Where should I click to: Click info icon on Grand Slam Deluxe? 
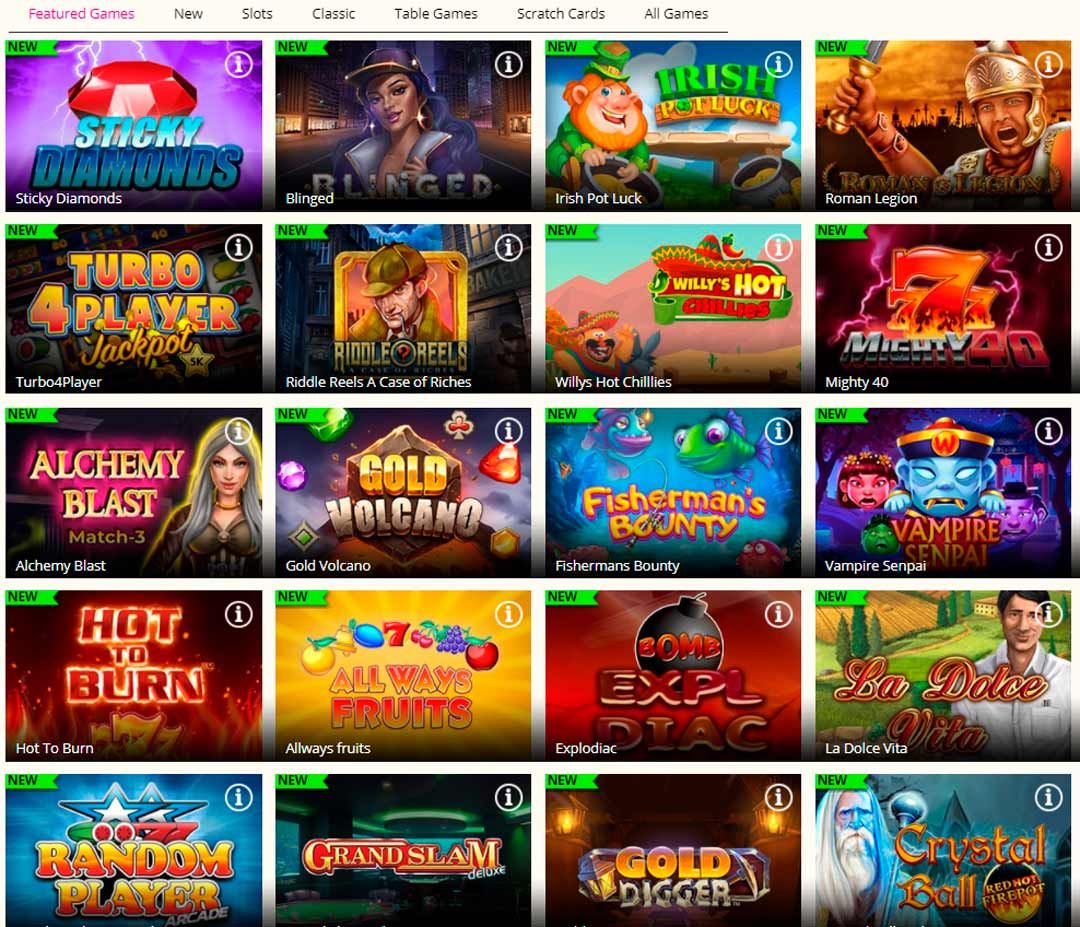pyautogui.click(x=508, y=798)
